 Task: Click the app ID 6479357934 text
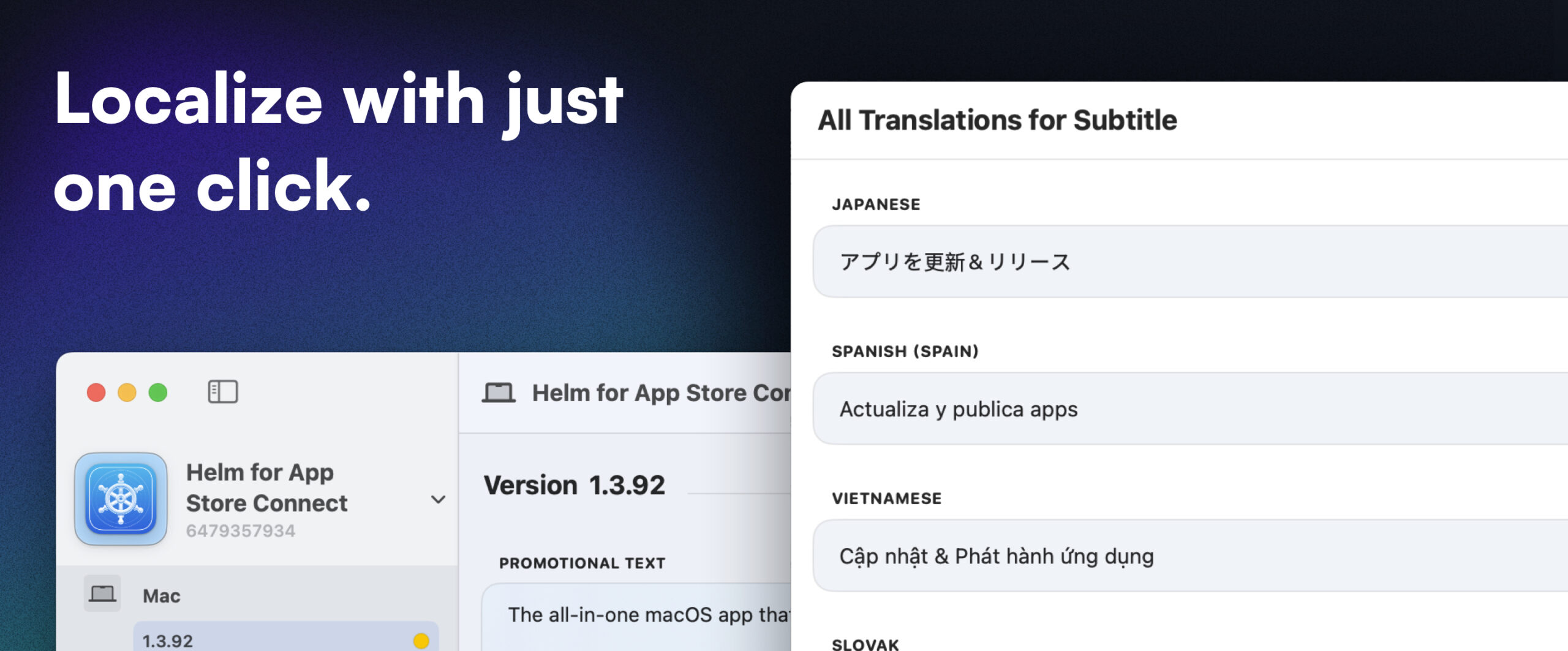click(241, 530)
